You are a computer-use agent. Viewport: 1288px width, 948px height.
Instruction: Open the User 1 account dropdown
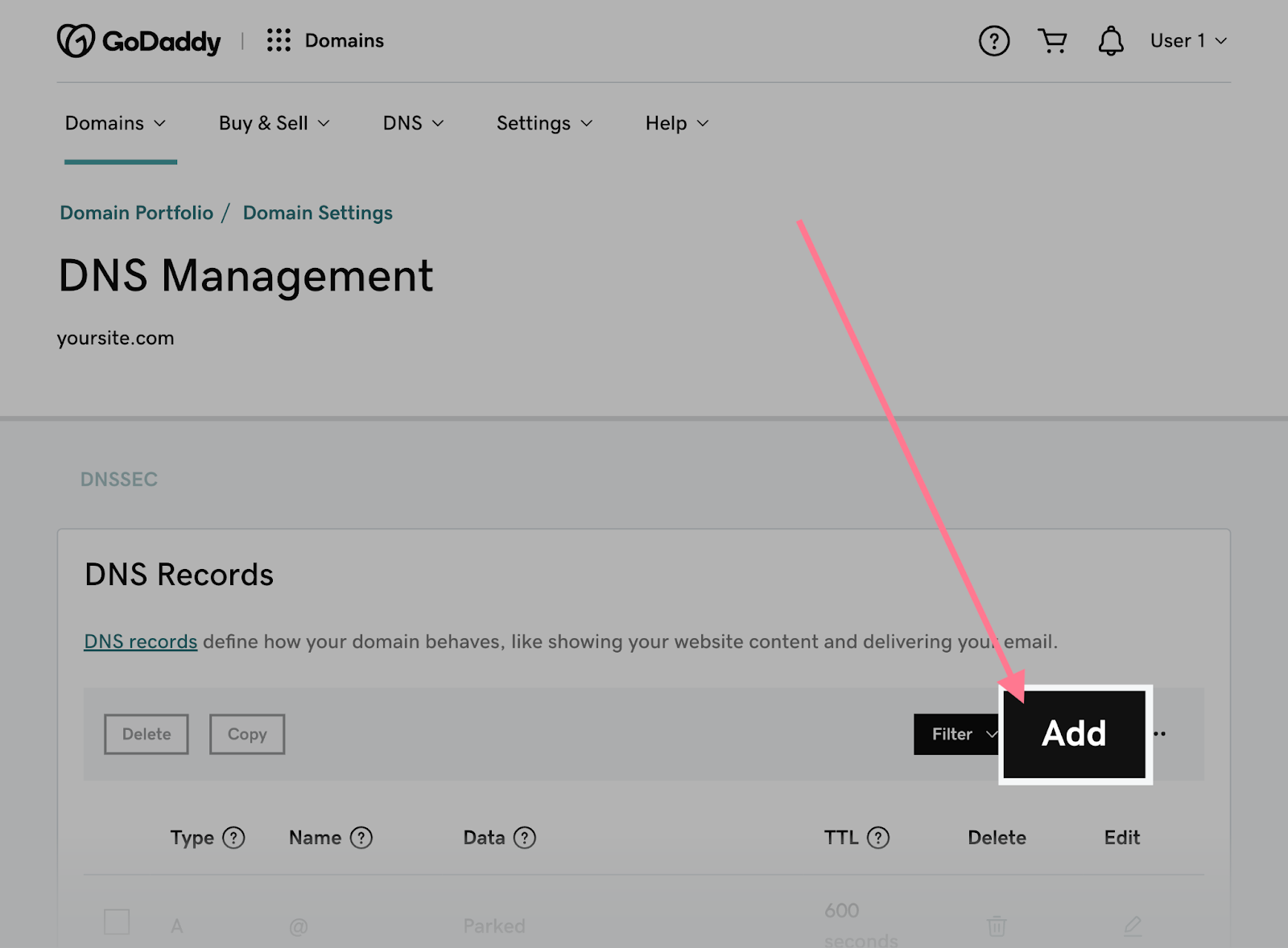1189,40
